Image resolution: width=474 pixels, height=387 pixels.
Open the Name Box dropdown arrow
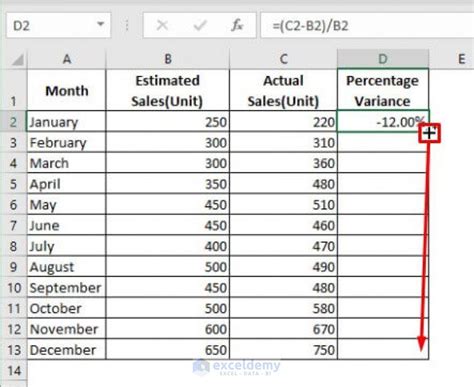click(x=100, y=24)
